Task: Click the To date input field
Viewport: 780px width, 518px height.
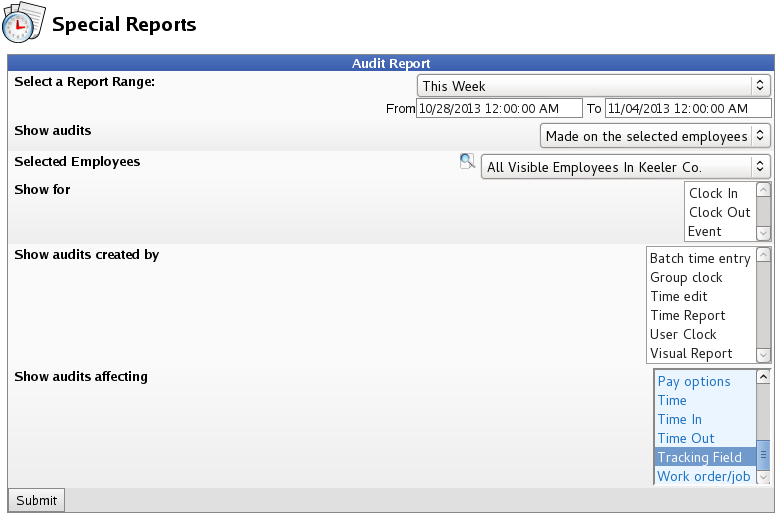Action: pos(688,108)
